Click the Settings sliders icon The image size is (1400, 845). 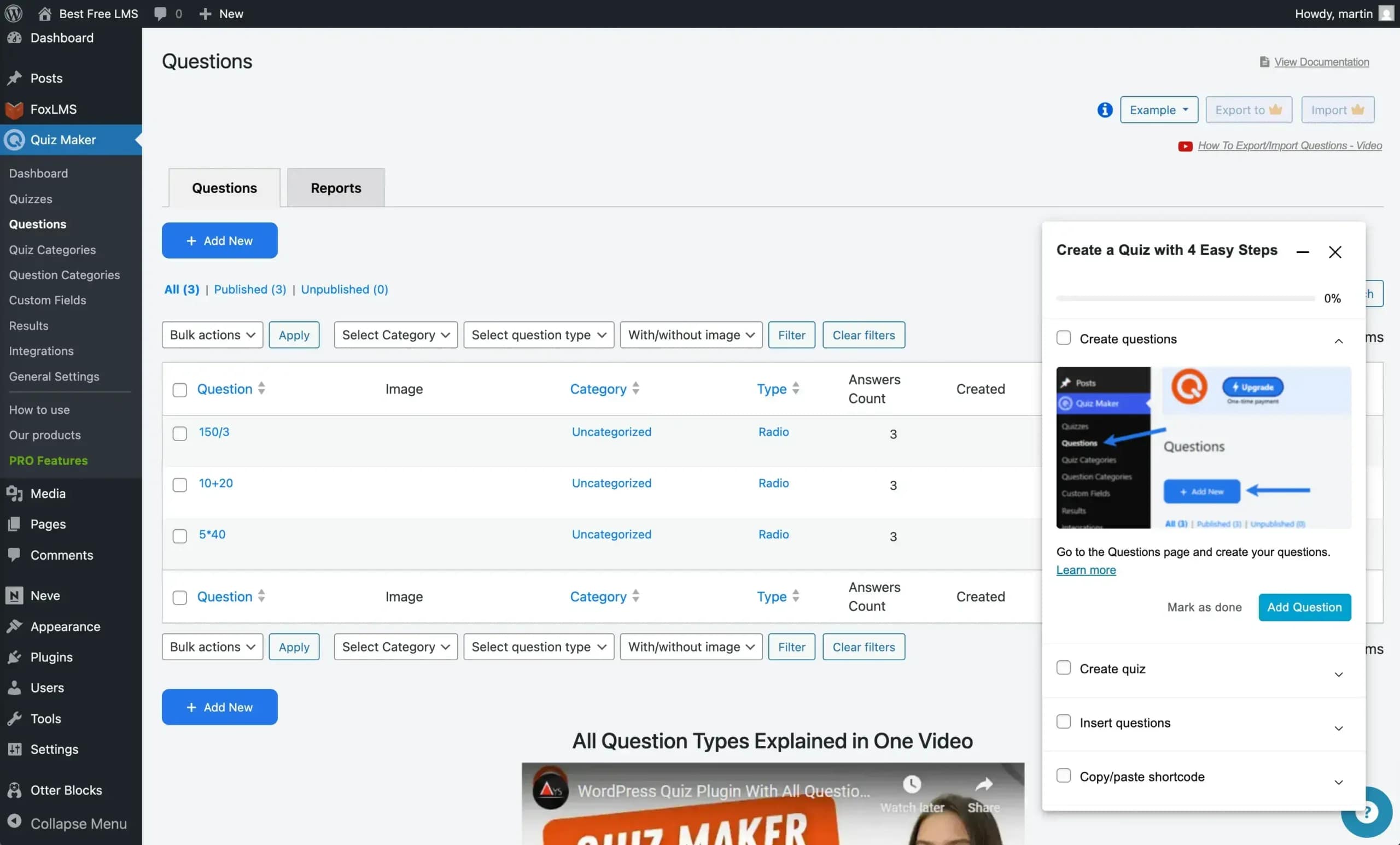click(x=15, y=749)
